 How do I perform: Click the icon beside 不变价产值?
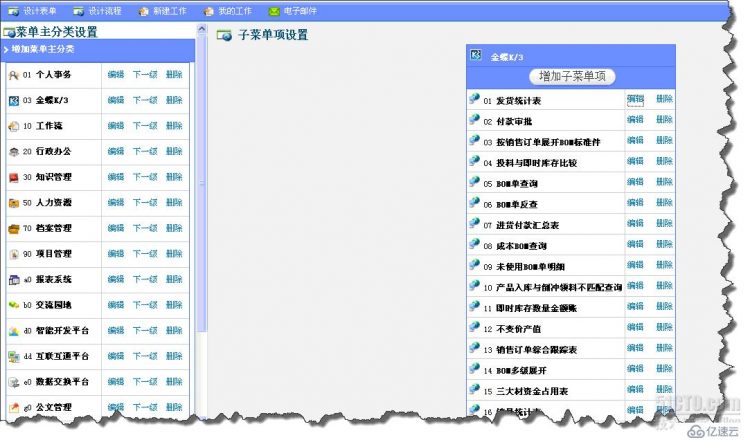tap(474, 327)
